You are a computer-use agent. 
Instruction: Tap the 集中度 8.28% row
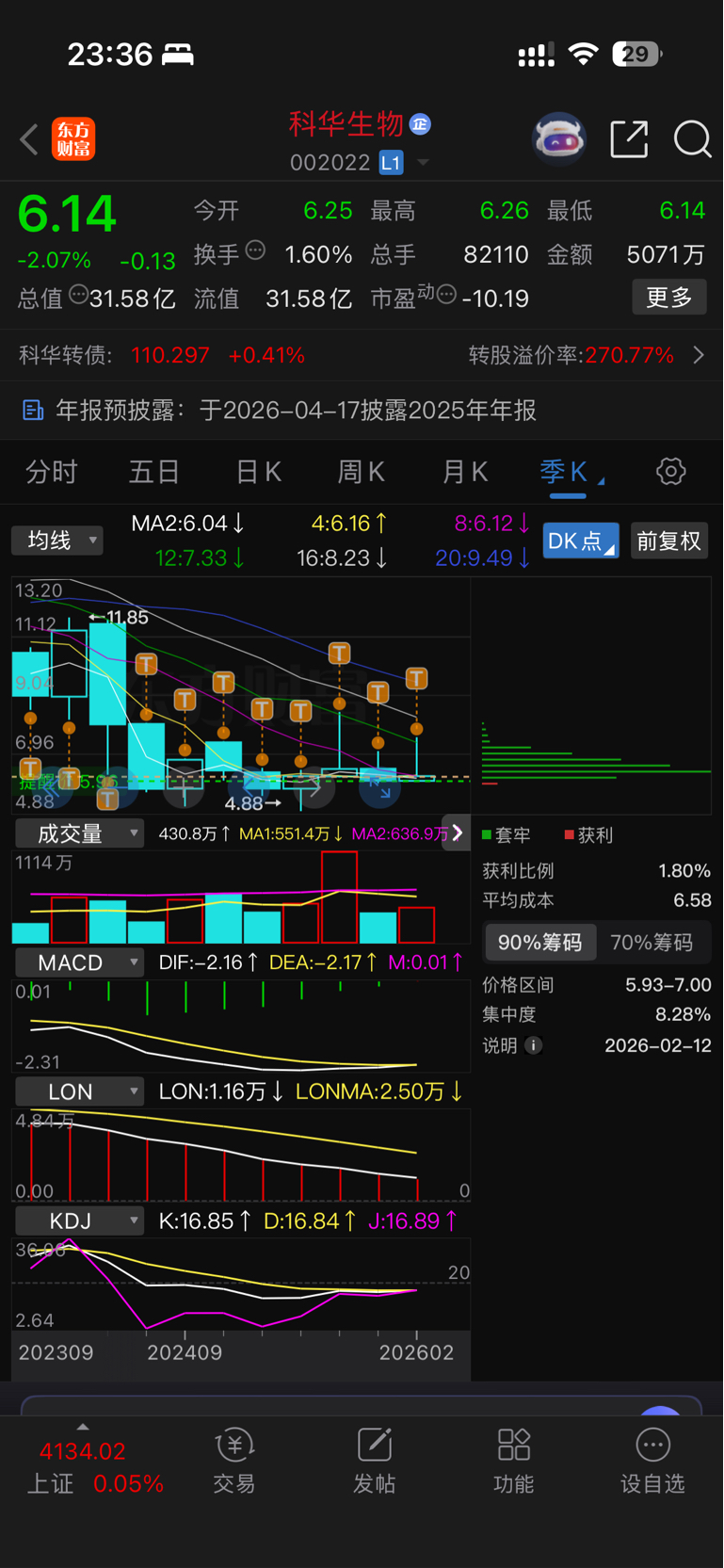point(597,1014)
